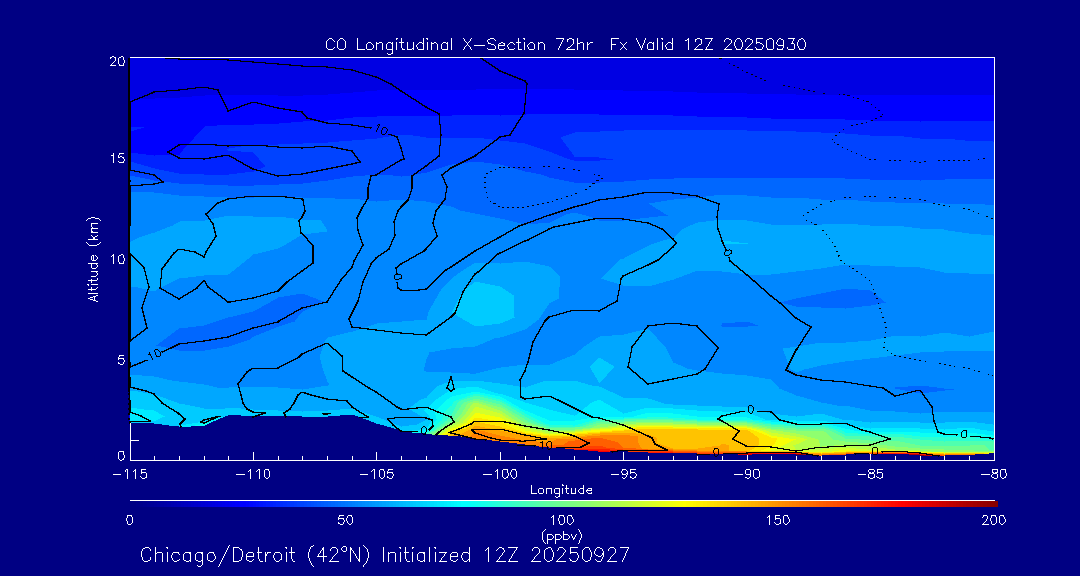Click the longitude tick label -80
Screen dimensions: 1080x576
pyautogui.click(x=993, y=475)
